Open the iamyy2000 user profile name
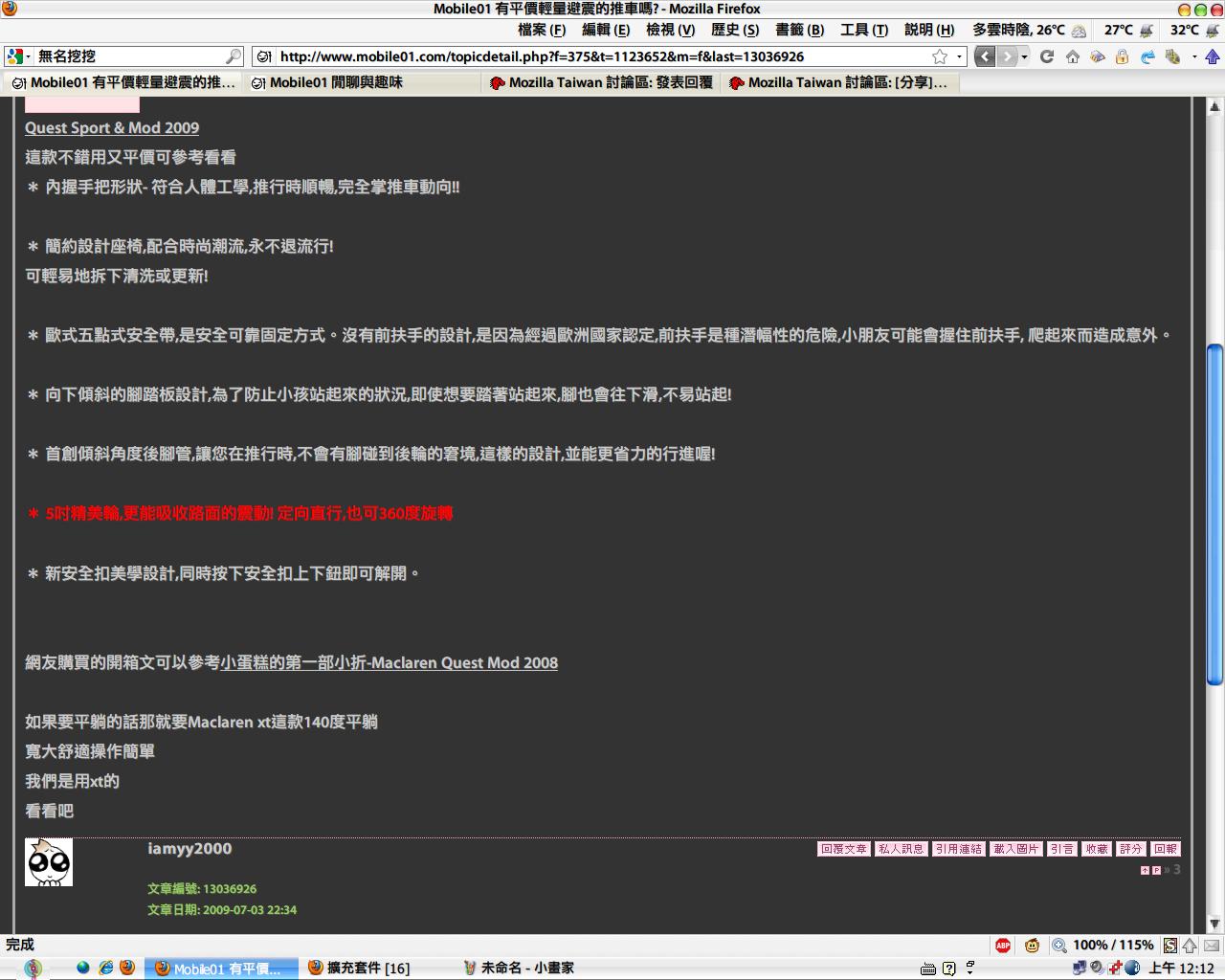Screen dimensions: 1225x980 [189, 849]
